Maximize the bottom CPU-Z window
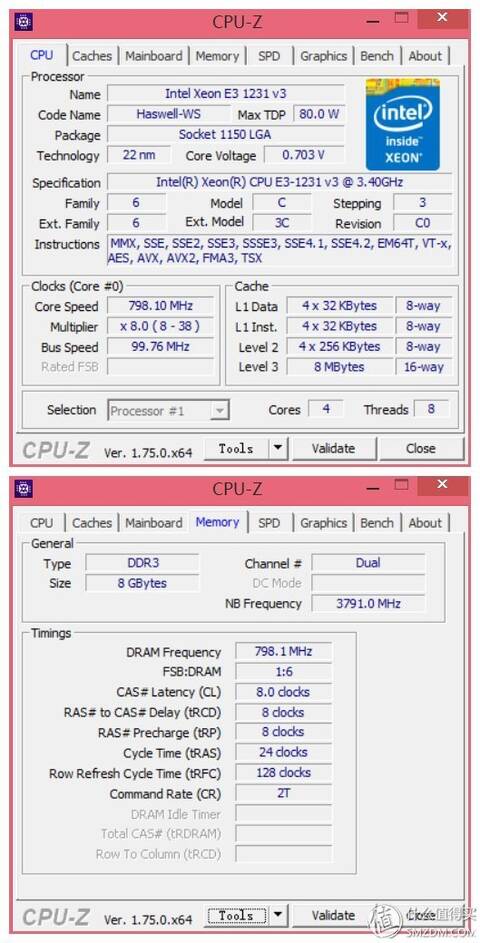Viewport: 480px width, 943px height. (x=401, y=485)
